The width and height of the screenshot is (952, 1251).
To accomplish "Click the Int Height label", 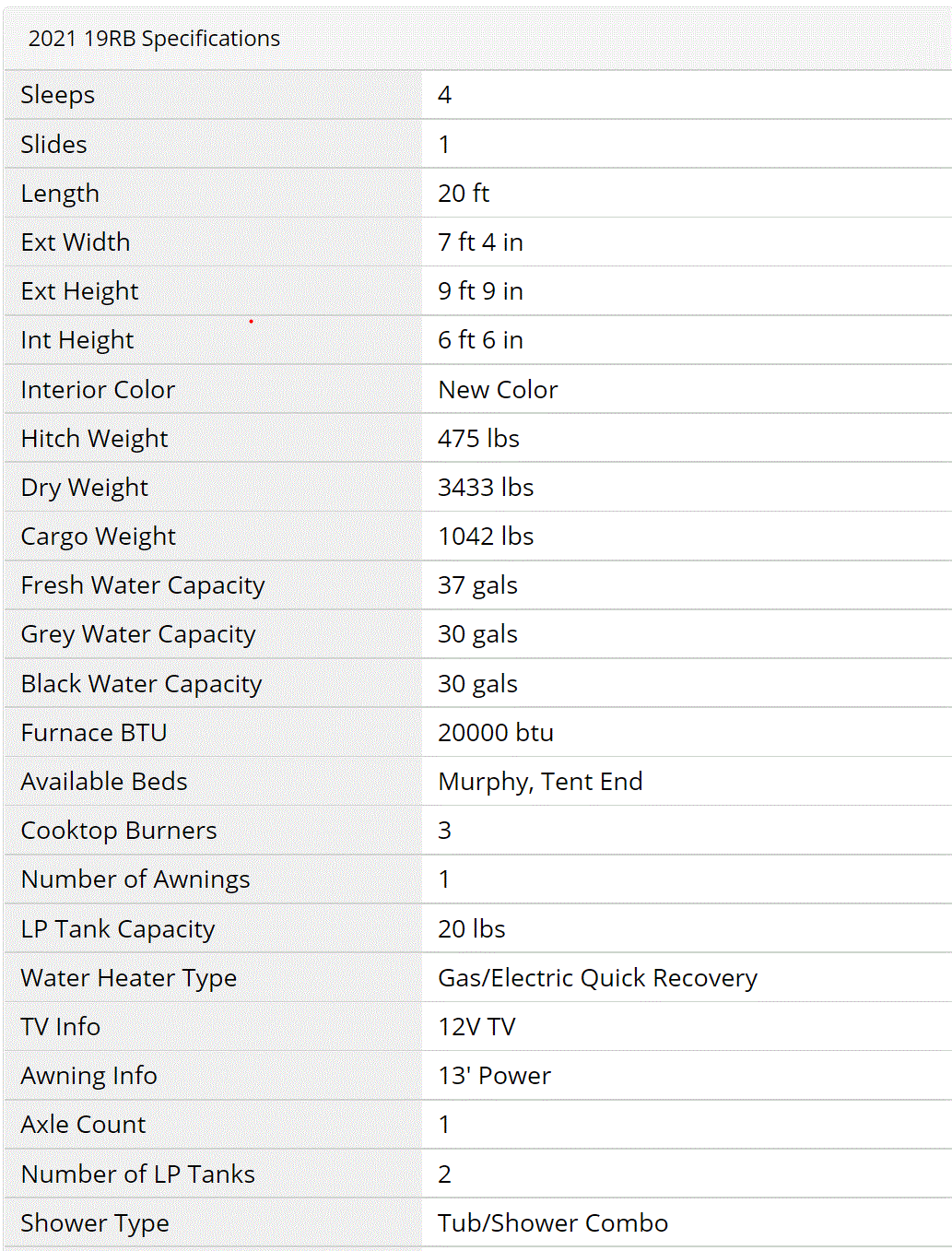I will (77, 340).
